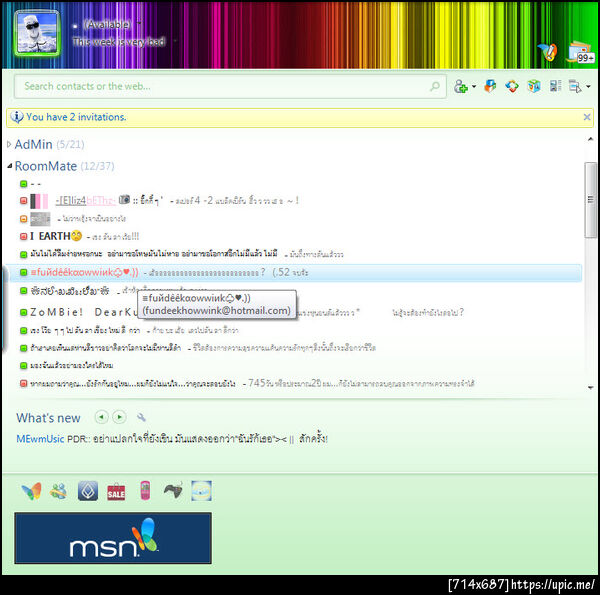
Task: Select the [E]liz4bEThz contact
Action: [x=85, y=201]
